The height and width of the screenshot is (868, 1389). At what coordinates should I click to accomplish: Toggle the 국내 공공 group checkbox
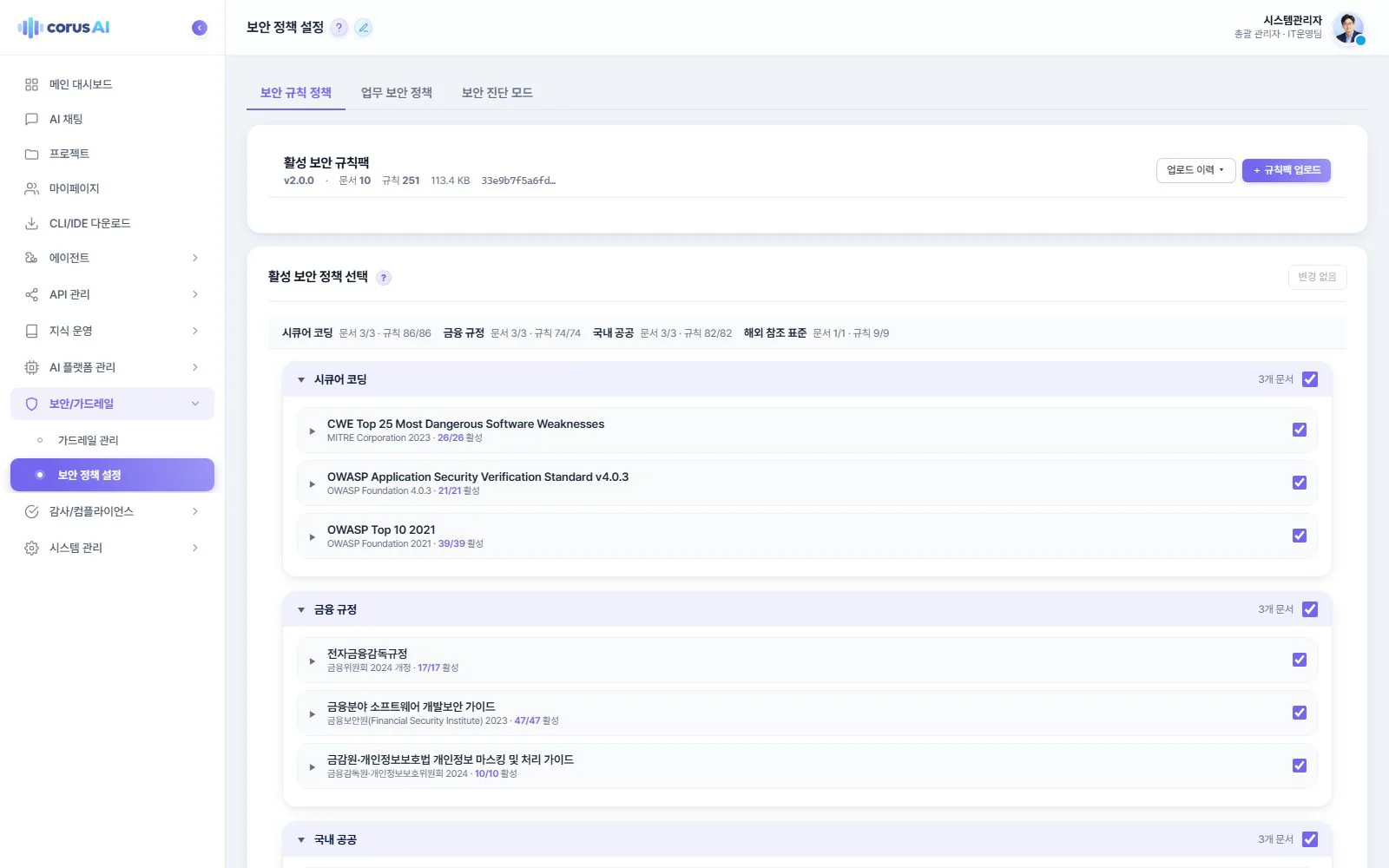click(x=1310, y=839)
